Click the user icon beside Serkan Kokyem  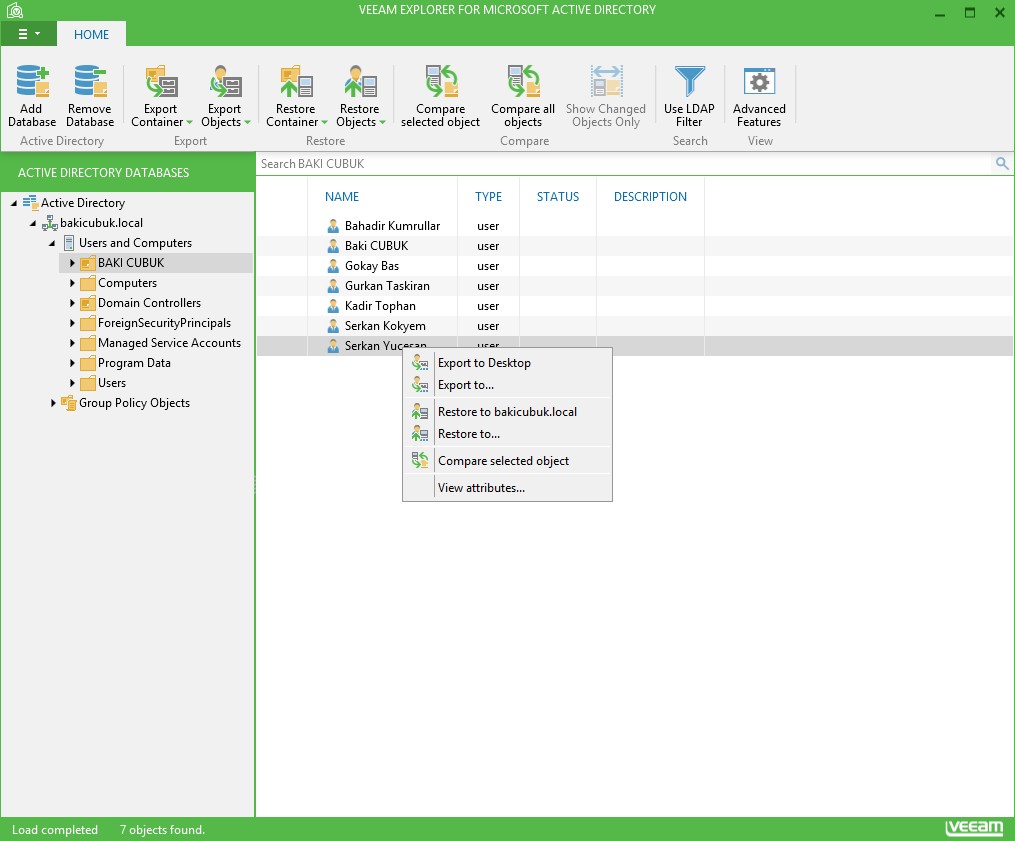coord(333,326)
